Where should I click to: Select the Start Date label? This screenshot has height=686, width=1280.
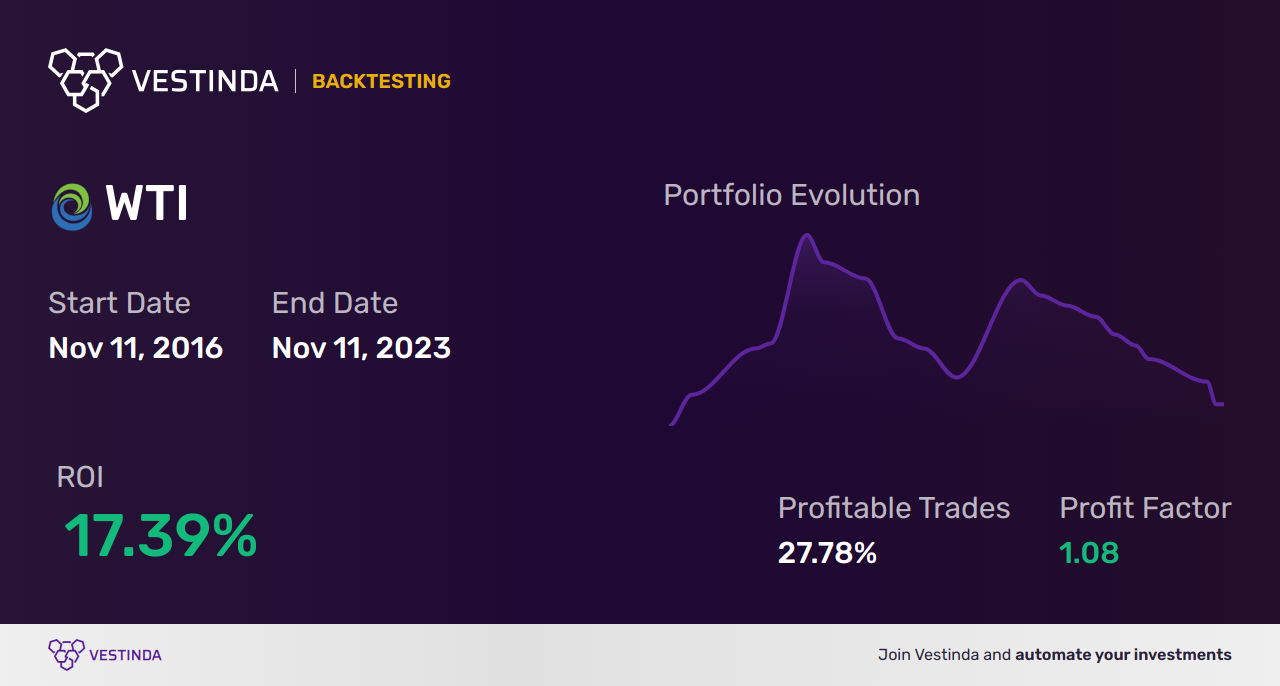(119, 303)
